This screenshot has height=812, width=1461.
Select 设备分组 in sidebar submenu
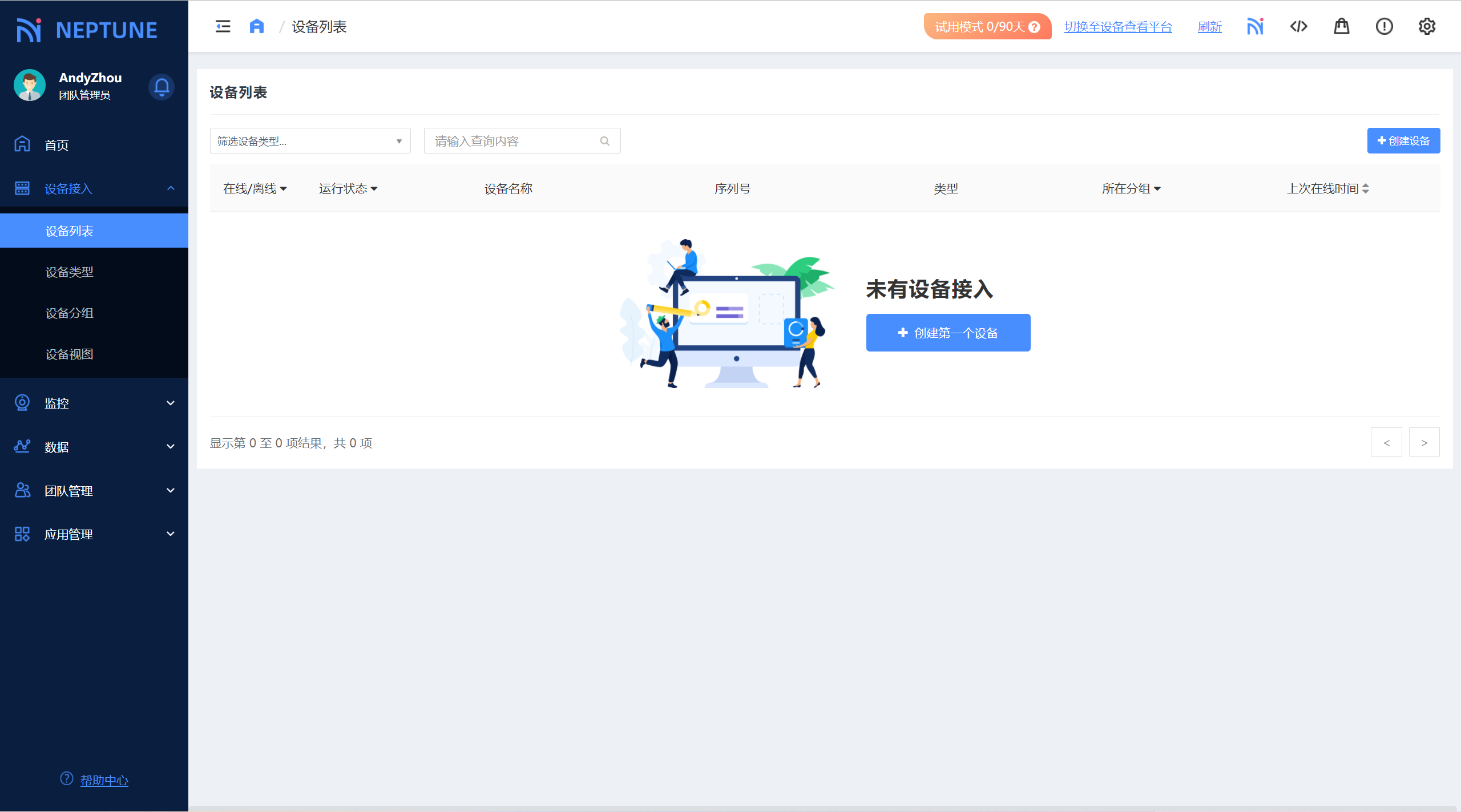70,313
